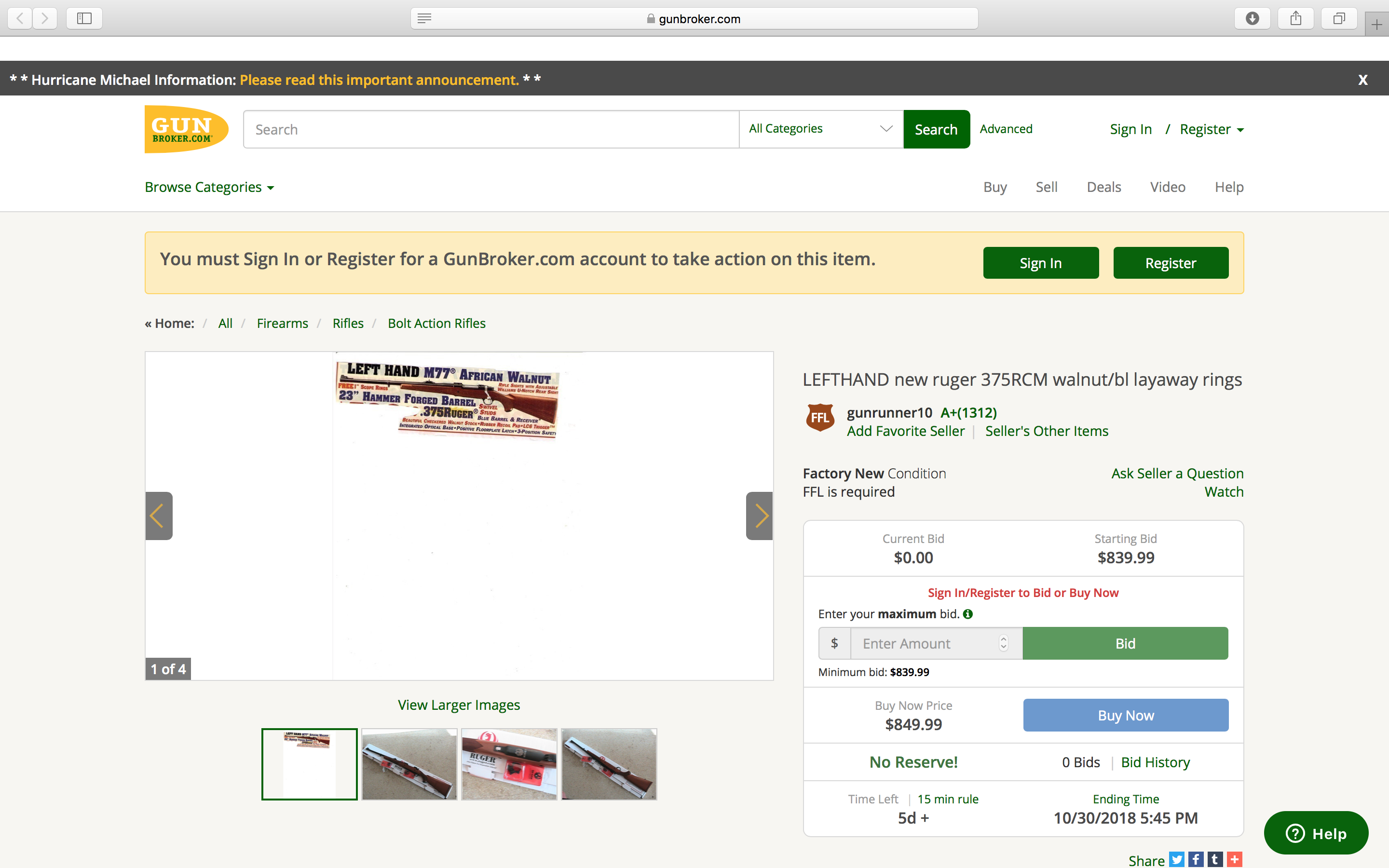Click View Larger Images link
The image size is (1389, 868).
pyautogui.click(x=459, y=705)
